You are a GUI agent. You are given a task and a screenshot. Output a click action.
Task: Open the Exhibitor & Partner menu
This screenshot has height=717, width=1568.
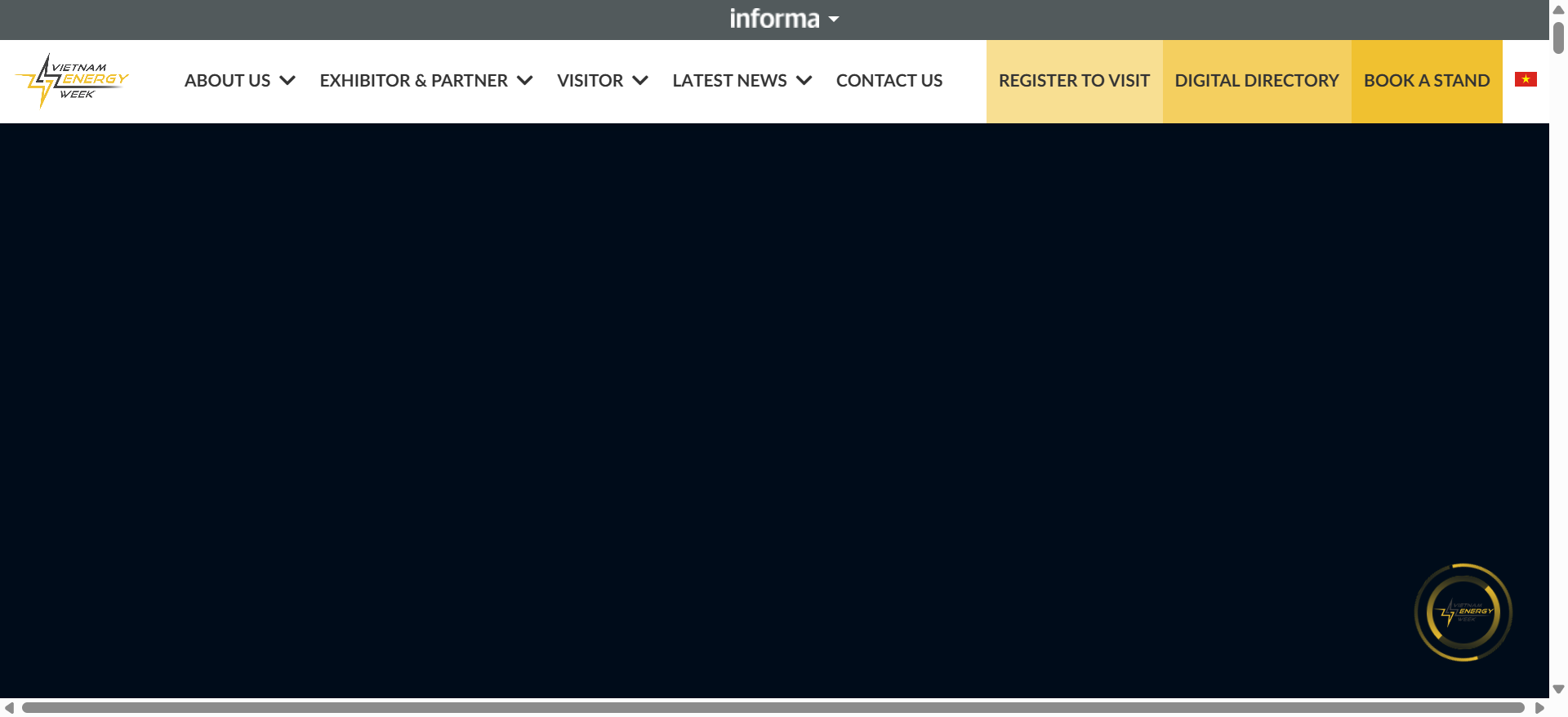(413, 81)
